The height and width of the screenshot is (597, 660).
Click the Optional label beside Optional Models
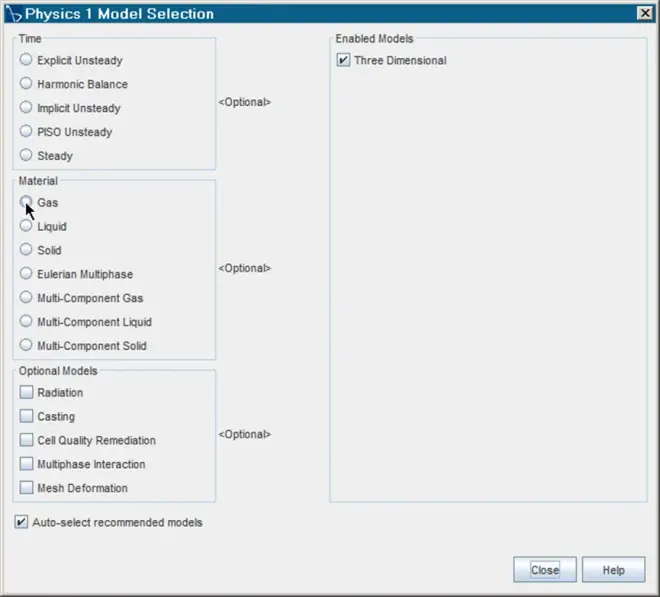(245, 434)
